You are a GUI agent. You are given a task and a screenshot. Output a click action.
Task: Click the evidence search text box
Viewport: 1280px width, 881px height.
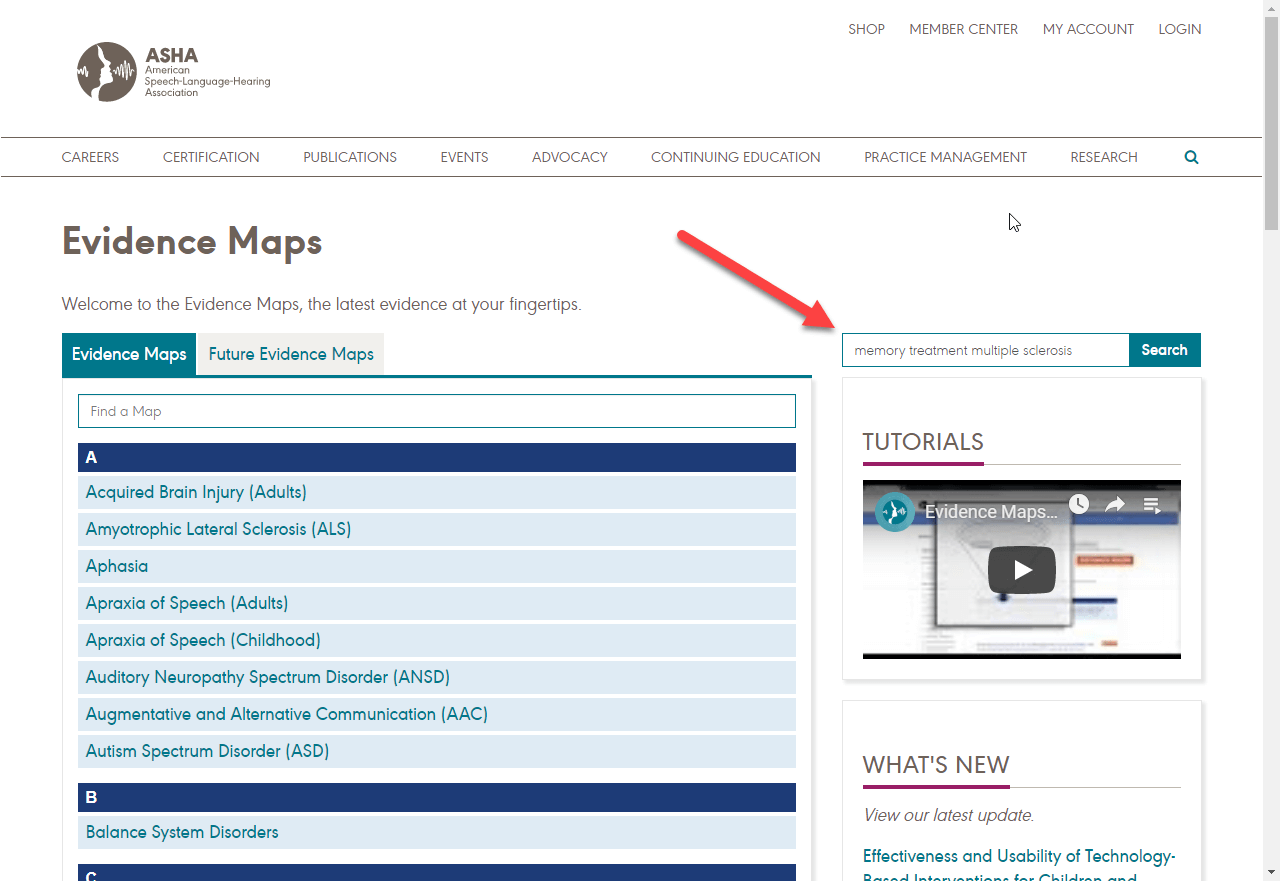(x=985, y=350)
